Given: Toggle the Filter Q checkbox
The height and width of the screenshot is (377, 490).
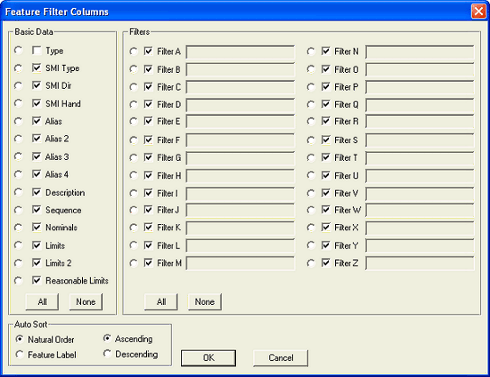Looking at the screenshot, I should (326, 104).
